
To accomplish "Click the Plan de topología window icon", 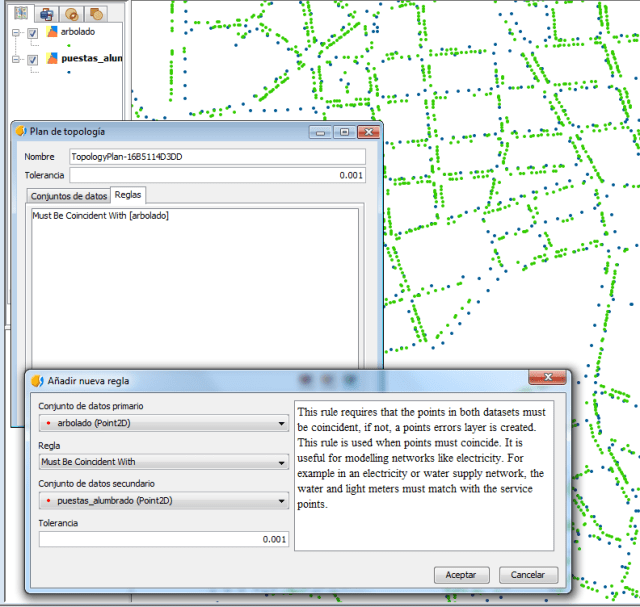I will click(x=21, y=132).
